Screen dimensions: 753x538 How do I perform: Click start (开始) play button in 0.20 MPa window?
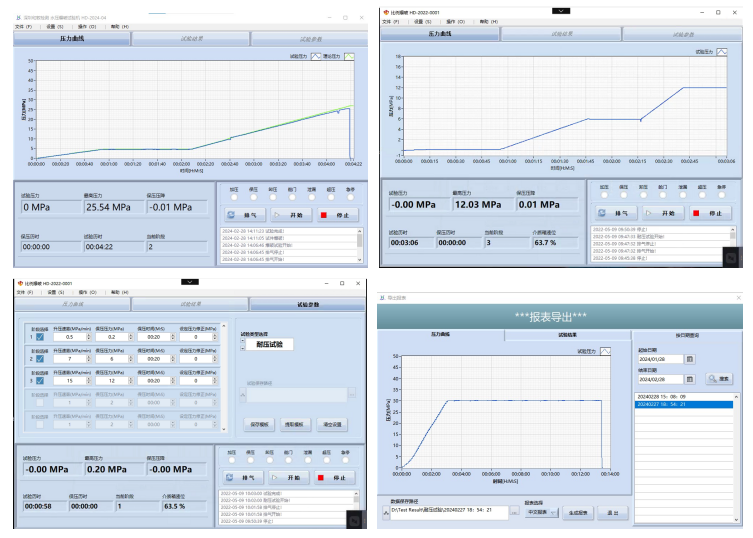289,477
